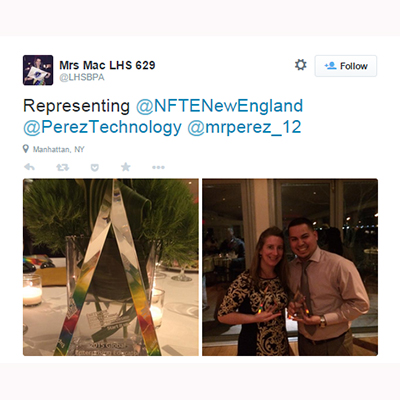Open the gear settings menu

click(x=300, y=65)
